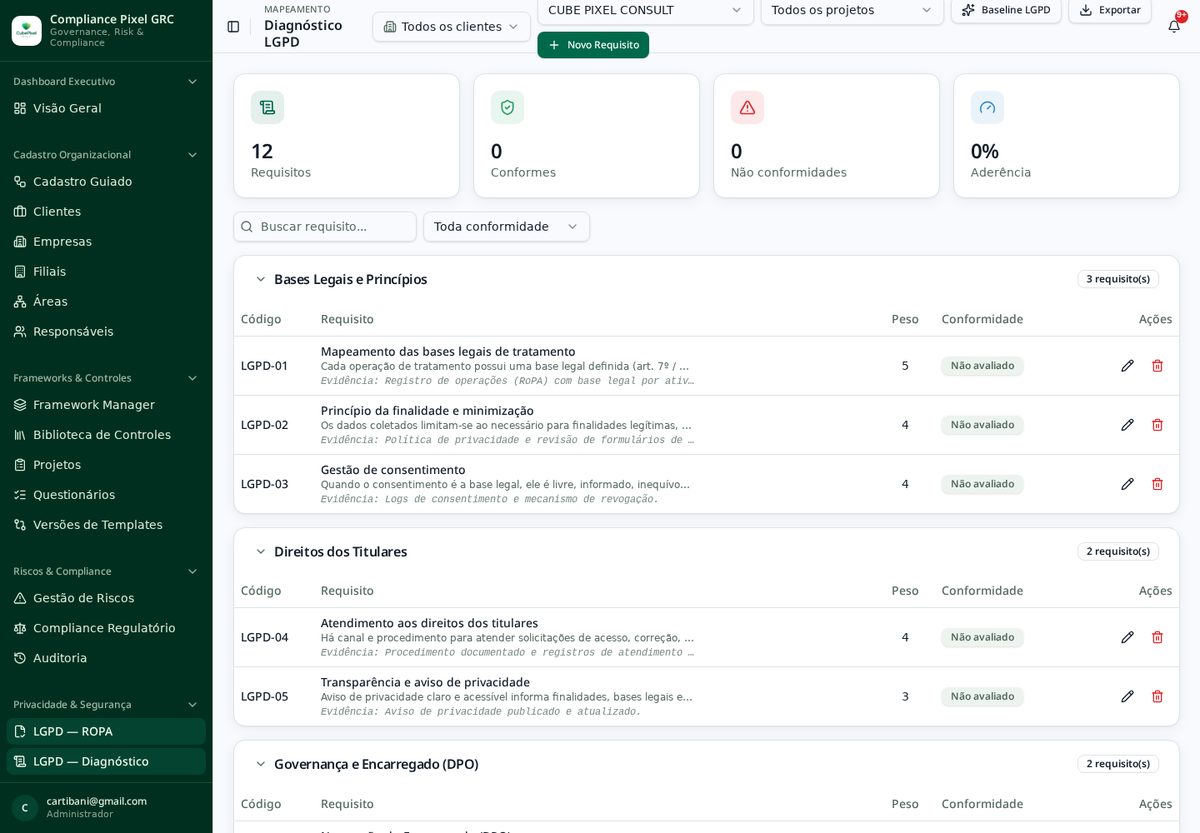Viewport: 1200px width, 833px height.
Task: Delete requirement LGPD-04
Action: click(x=1157, y=637)
